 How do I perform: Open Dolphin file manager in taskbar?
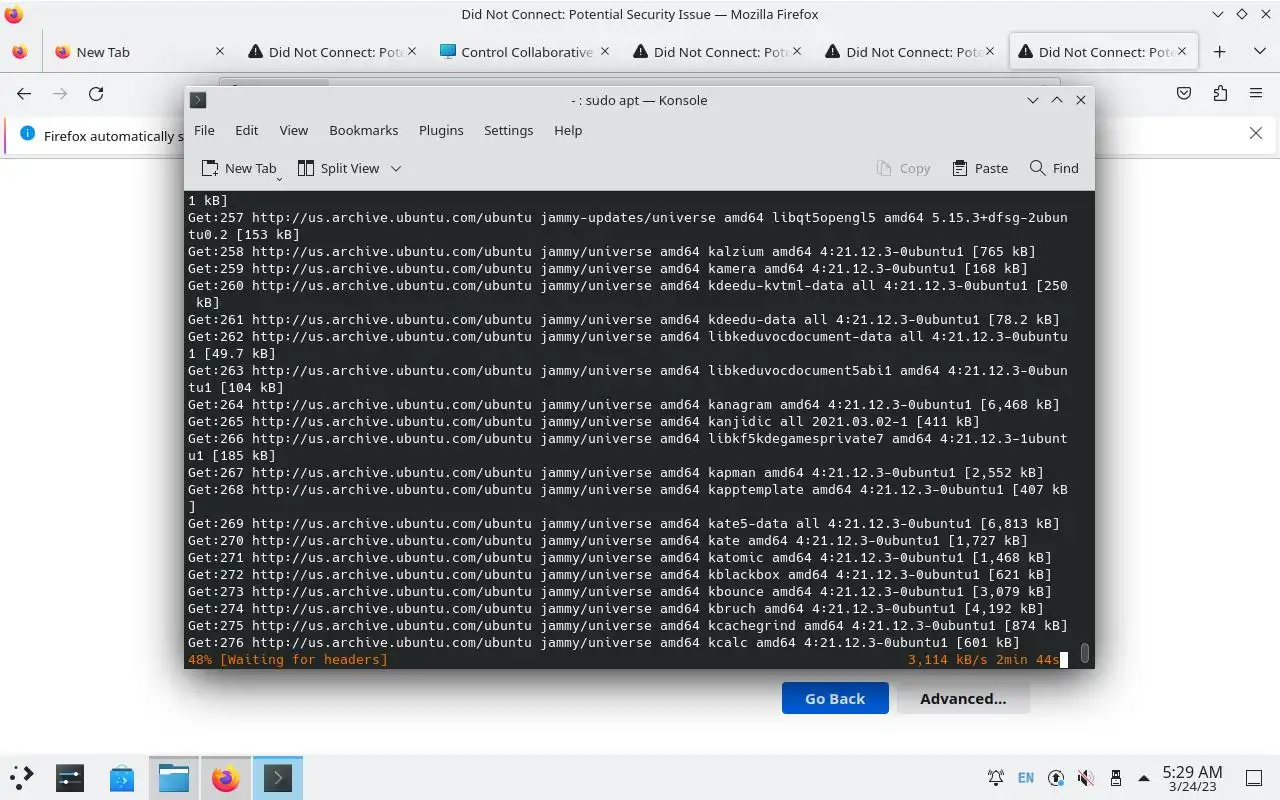[x=174, y=777]
